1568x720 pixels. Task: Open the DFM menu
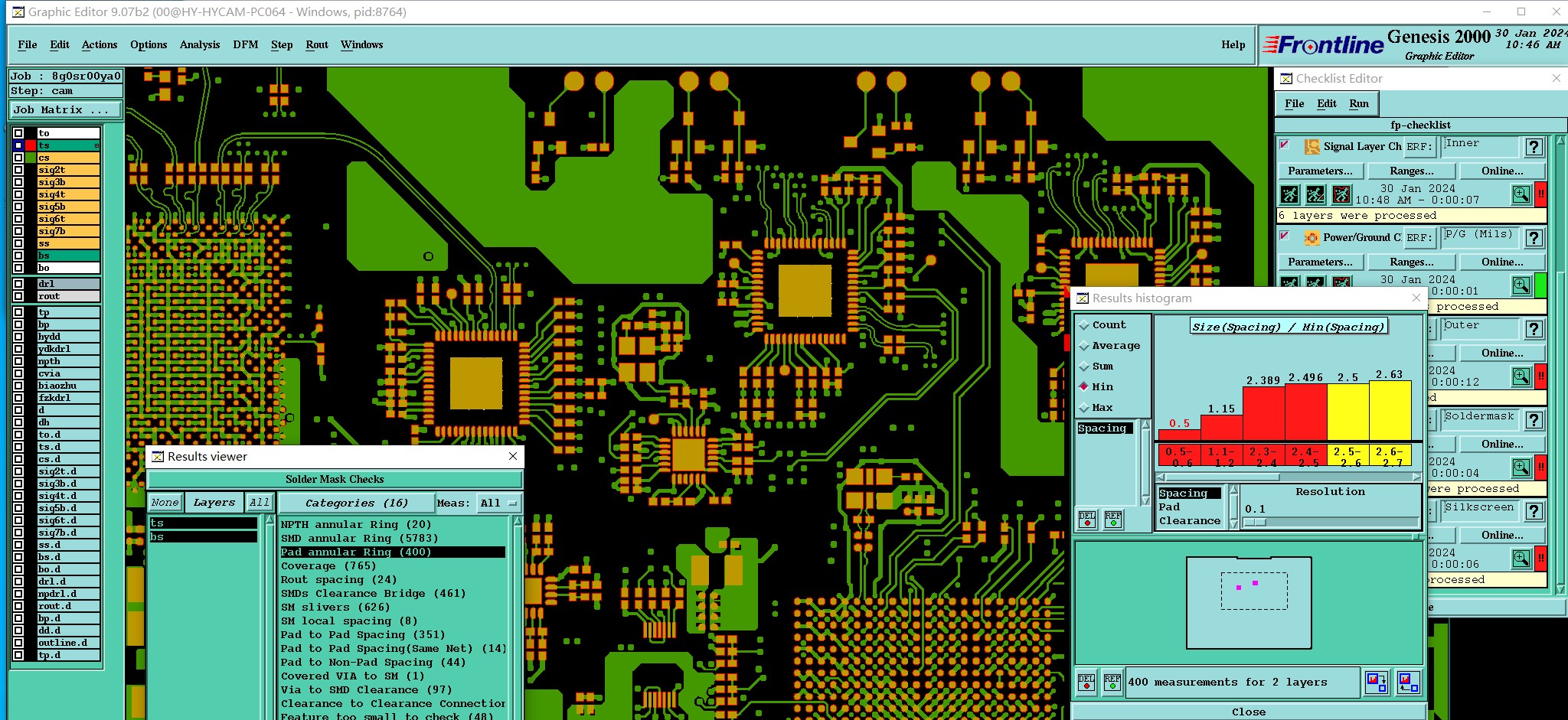tap(246, 44)
